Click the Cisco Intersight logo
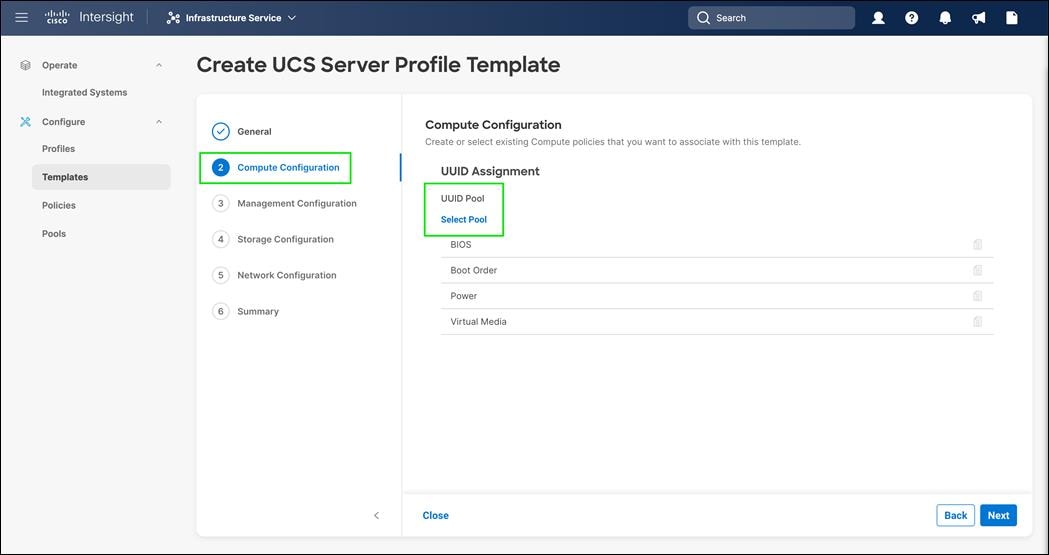Image resolution: width=1049 pixels, height=555 pixels. point(89,17)
